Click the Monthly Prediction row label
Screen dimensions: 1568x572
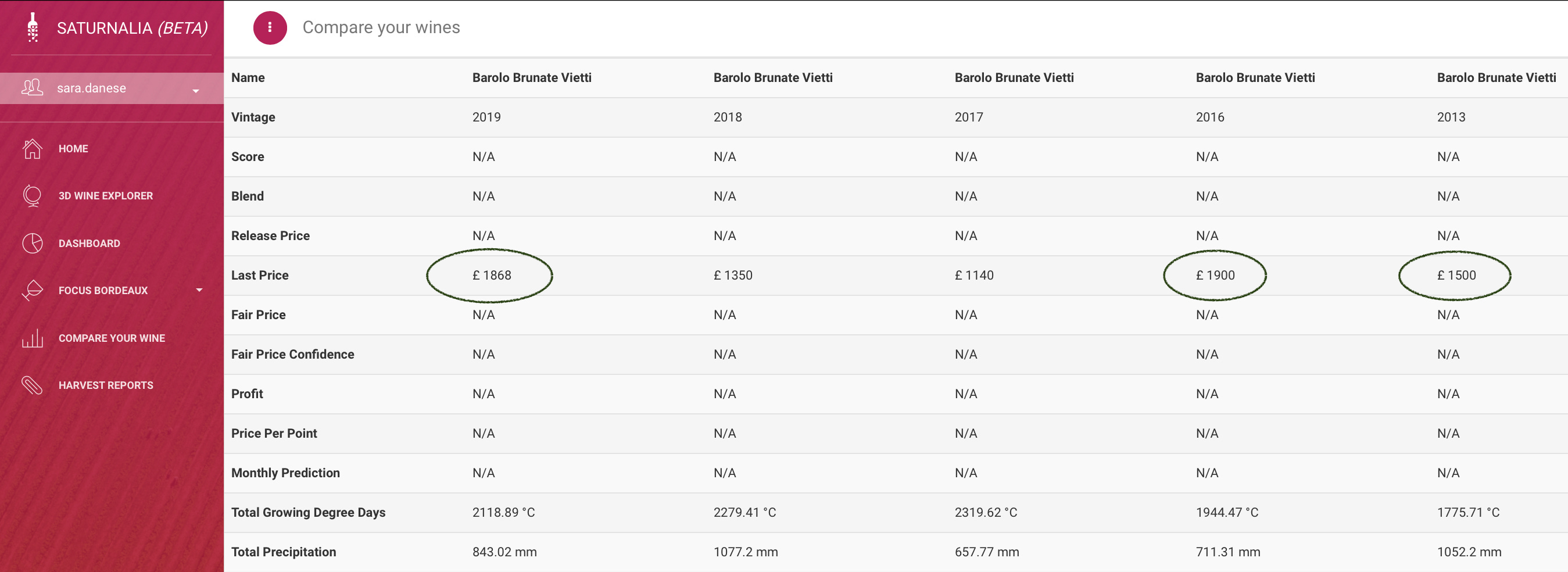(285, 473)
